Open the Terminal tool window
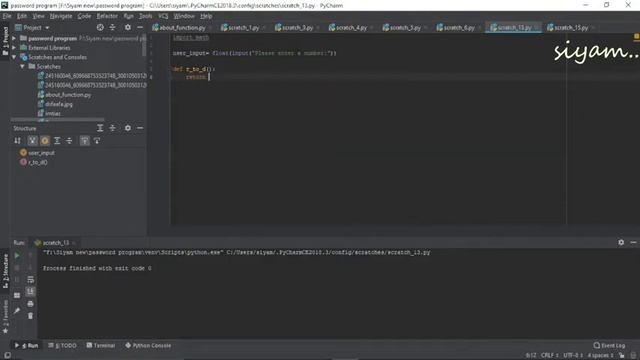Screen dimensions: 640x360 pos(101,345)
